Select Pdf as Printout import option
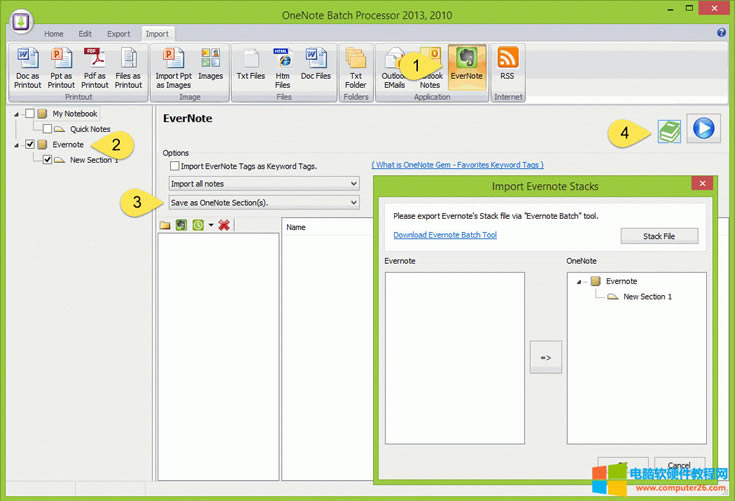The height and width of the screenshot is (501, 735). (x=94, y=68)
